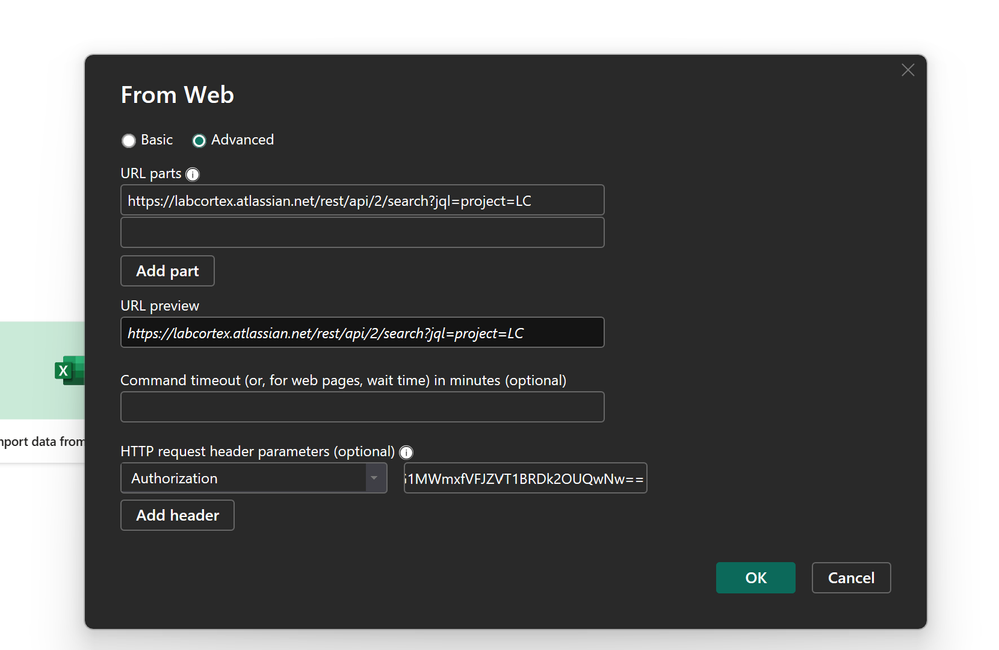Confirm the query by clicking OK
Image resolution: width=999 pixels, height=650 pixels.
coord(755,577)
